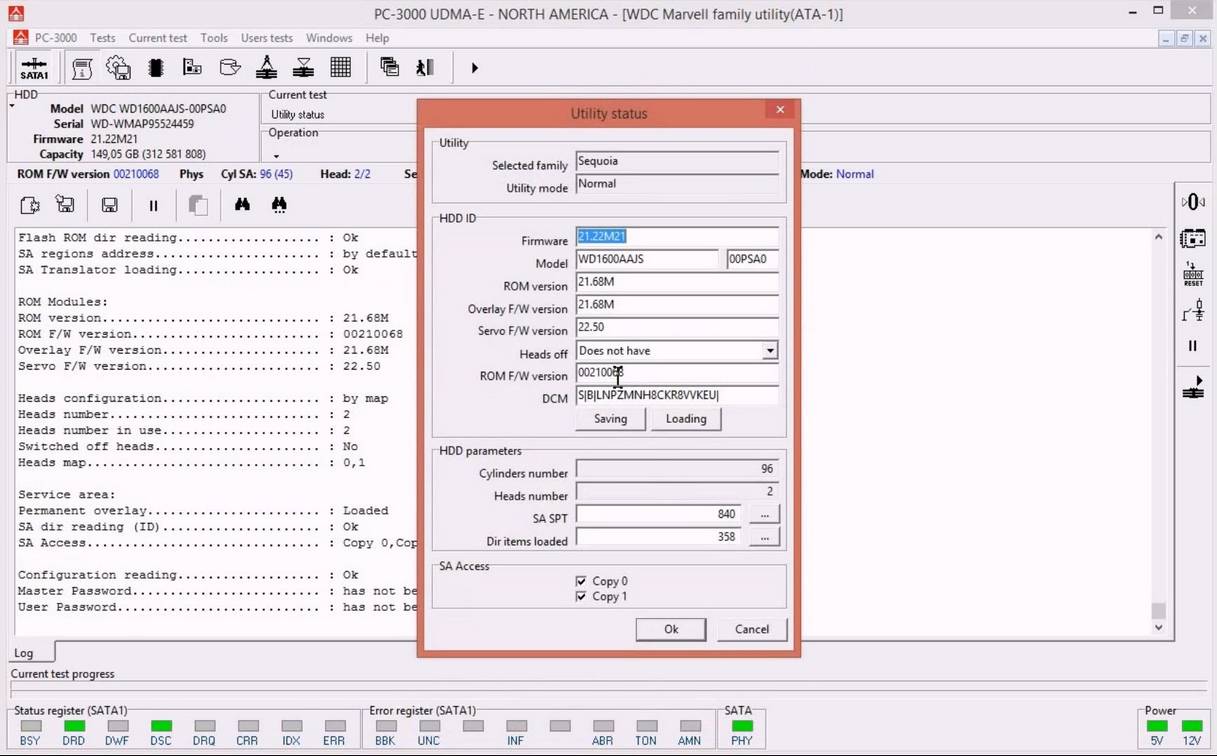Open the Tools menu
This screenshot has height=756, width=1217.
click(x=214, y=38)
